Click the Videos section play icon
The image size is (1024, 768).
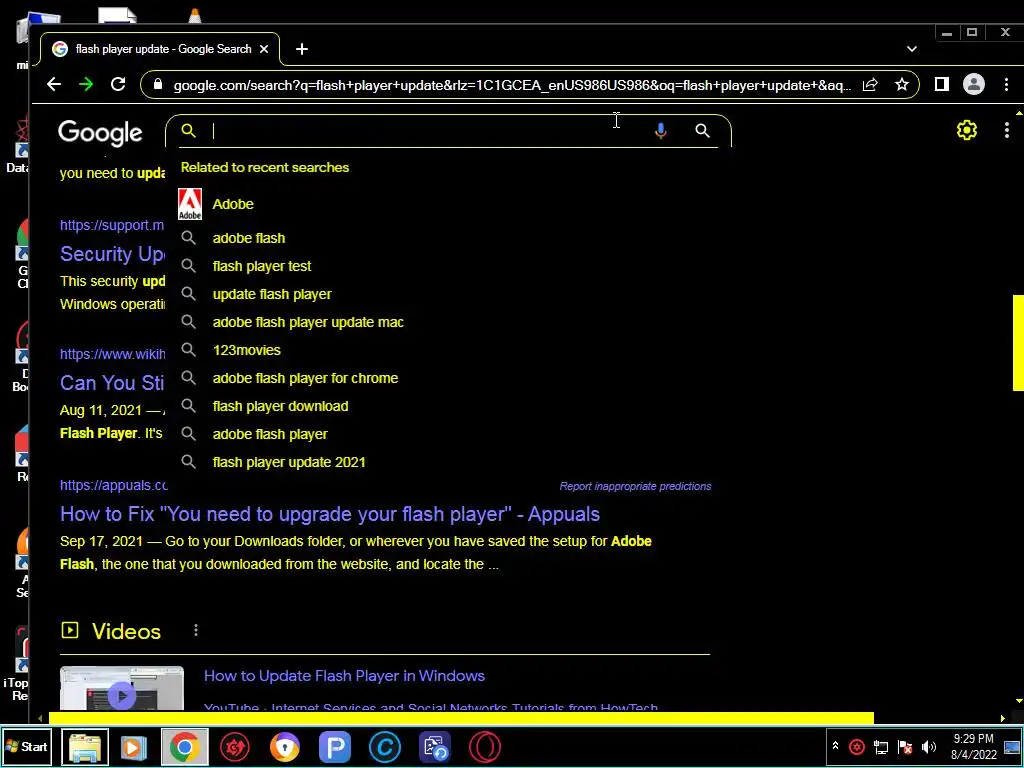(70, 630)
